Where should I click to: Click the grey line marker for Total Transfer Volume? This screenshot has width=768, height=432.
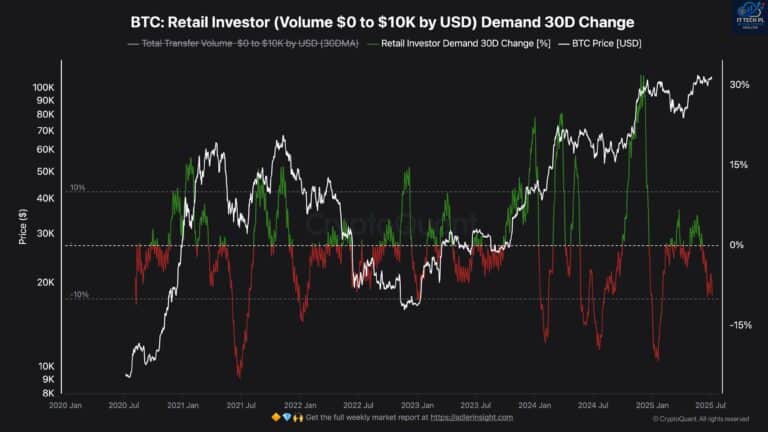135,44
